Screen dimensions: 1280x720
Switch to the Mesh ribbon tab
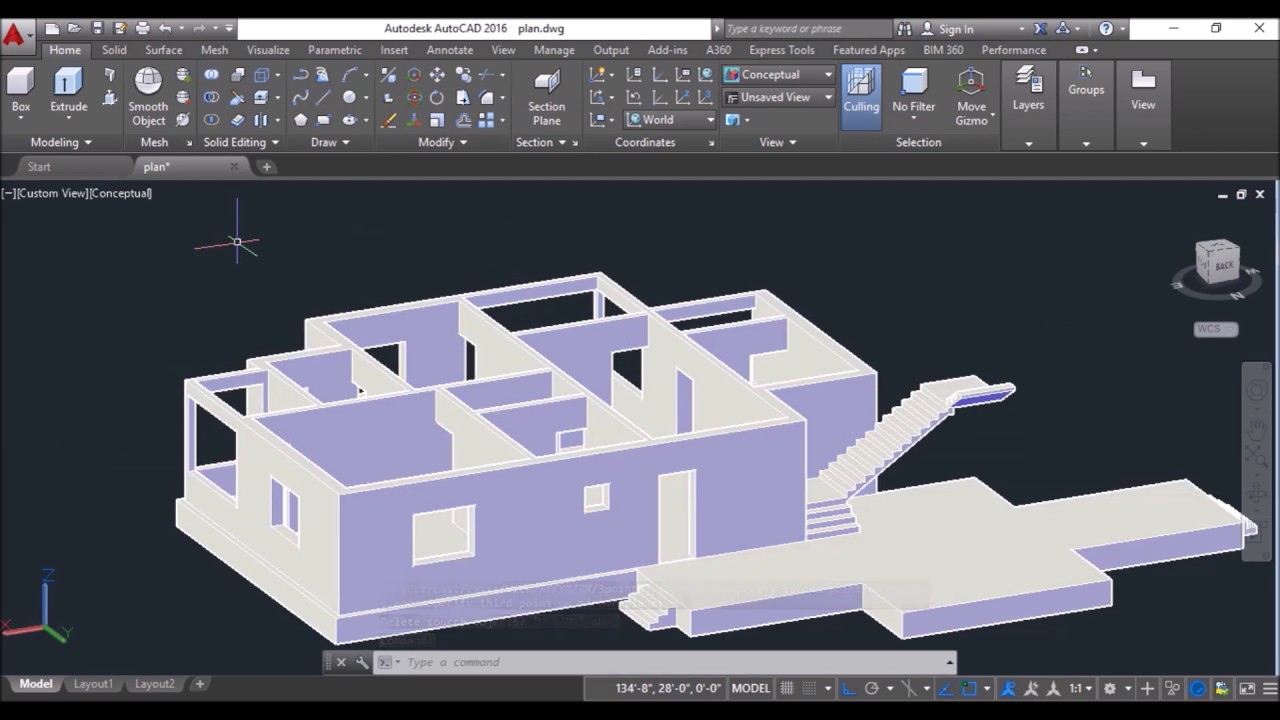[215, 50]
